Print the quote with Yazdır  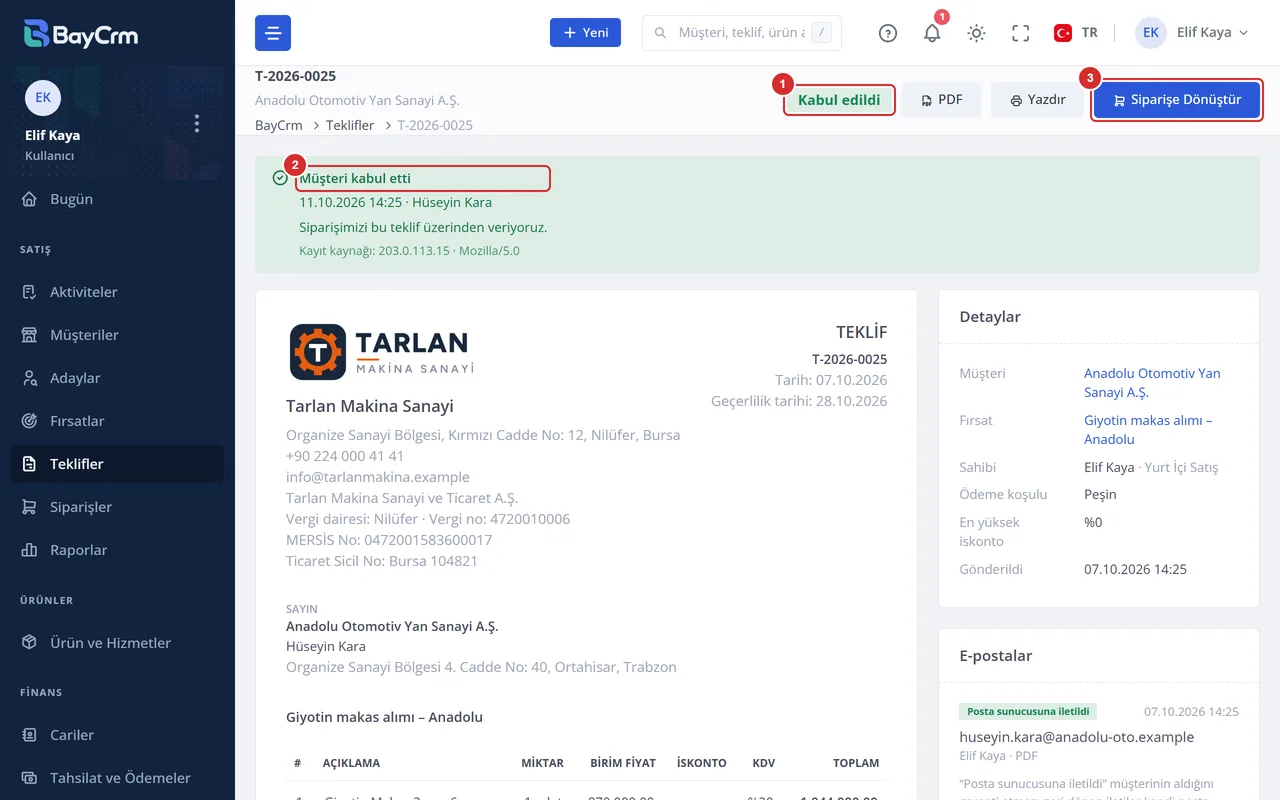1038,100
